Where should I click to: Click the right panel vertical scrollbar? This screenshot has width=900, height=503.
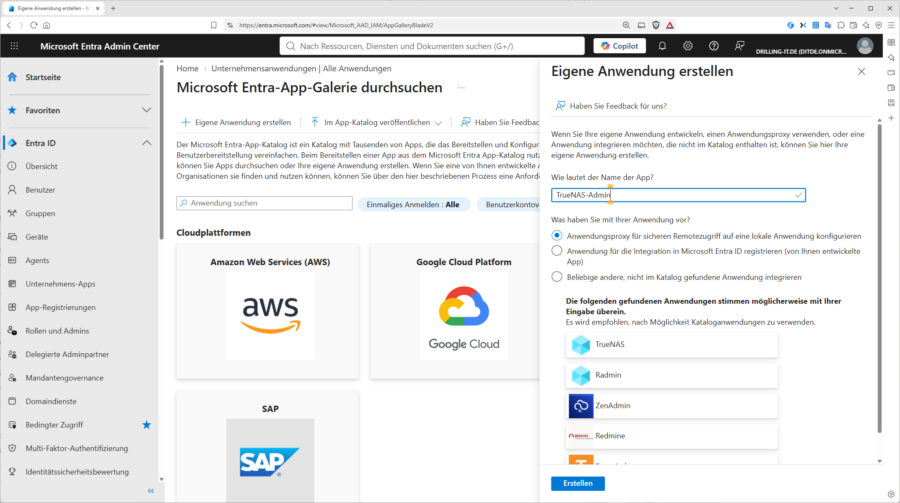pyautogui.click(x=879, y=278)
